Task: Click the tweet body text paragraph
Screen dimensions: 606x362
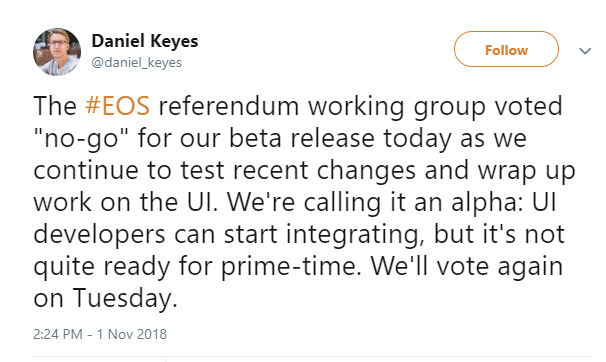Action: pyautogui.click(x=304, y=202)
